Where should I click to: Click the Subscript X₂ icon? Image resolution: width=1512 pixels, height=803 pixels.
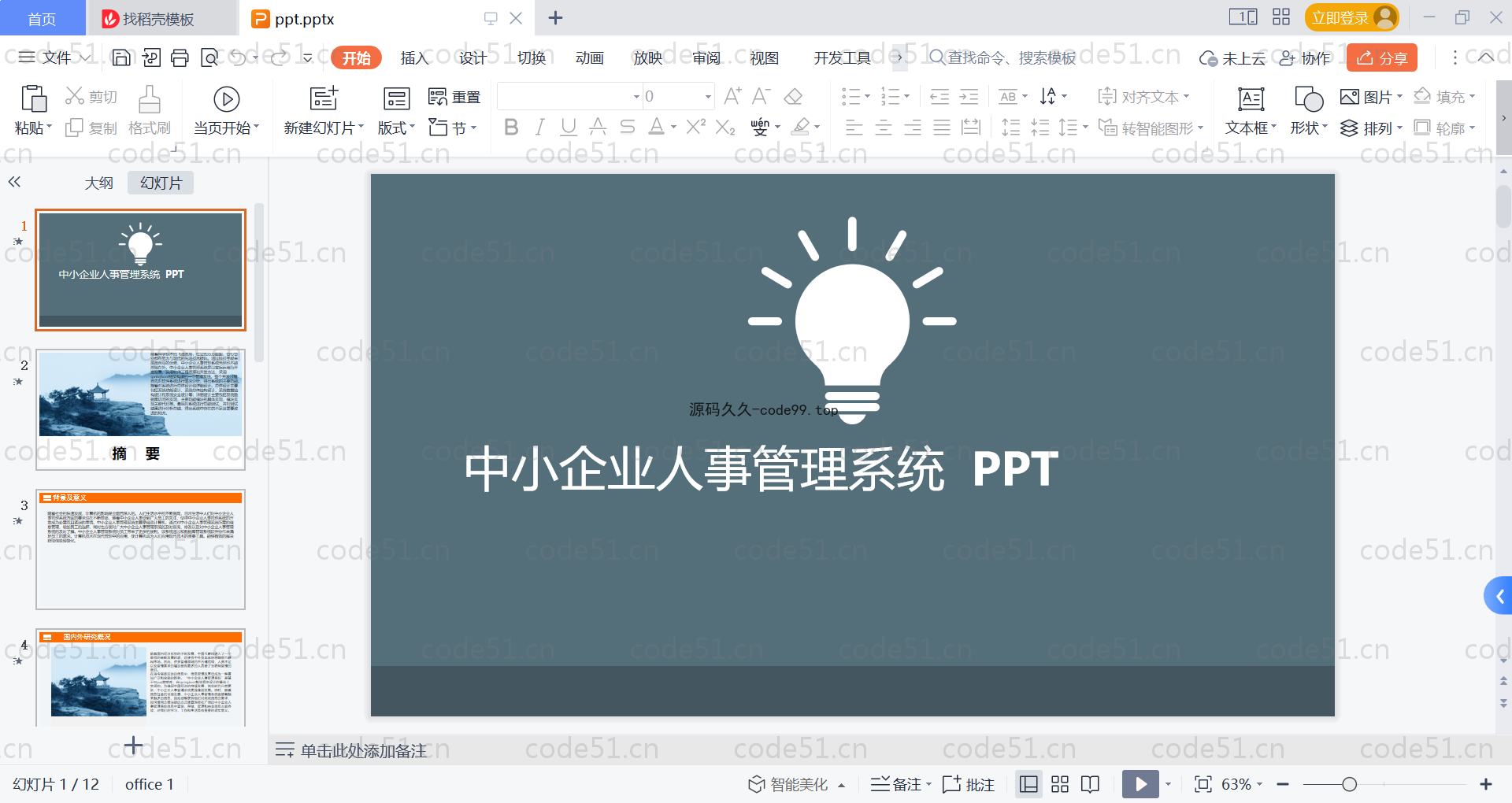tap(725, 127)
